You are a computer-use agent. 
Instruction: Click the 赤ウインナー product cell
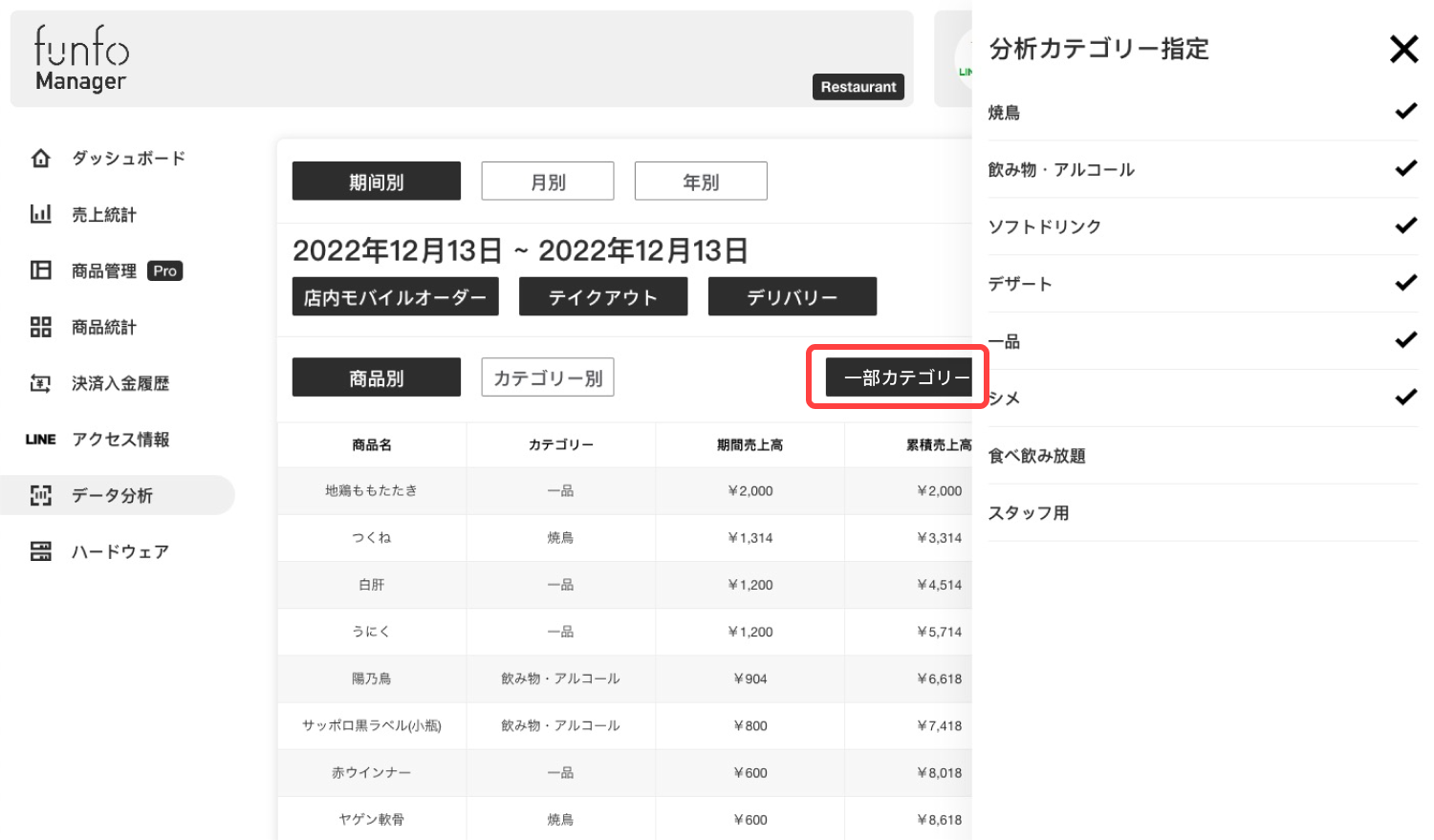372,772
